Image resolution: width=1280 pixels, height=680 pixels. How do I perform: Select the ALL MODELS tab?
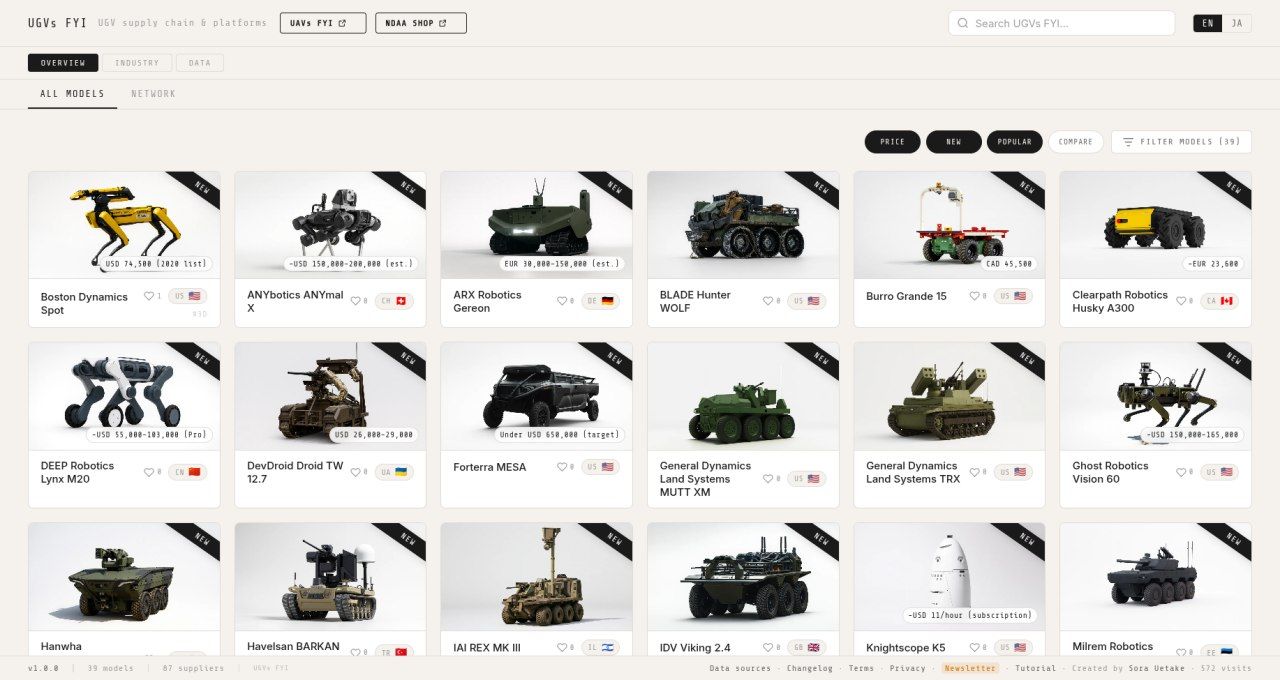[x=72, y=94]
